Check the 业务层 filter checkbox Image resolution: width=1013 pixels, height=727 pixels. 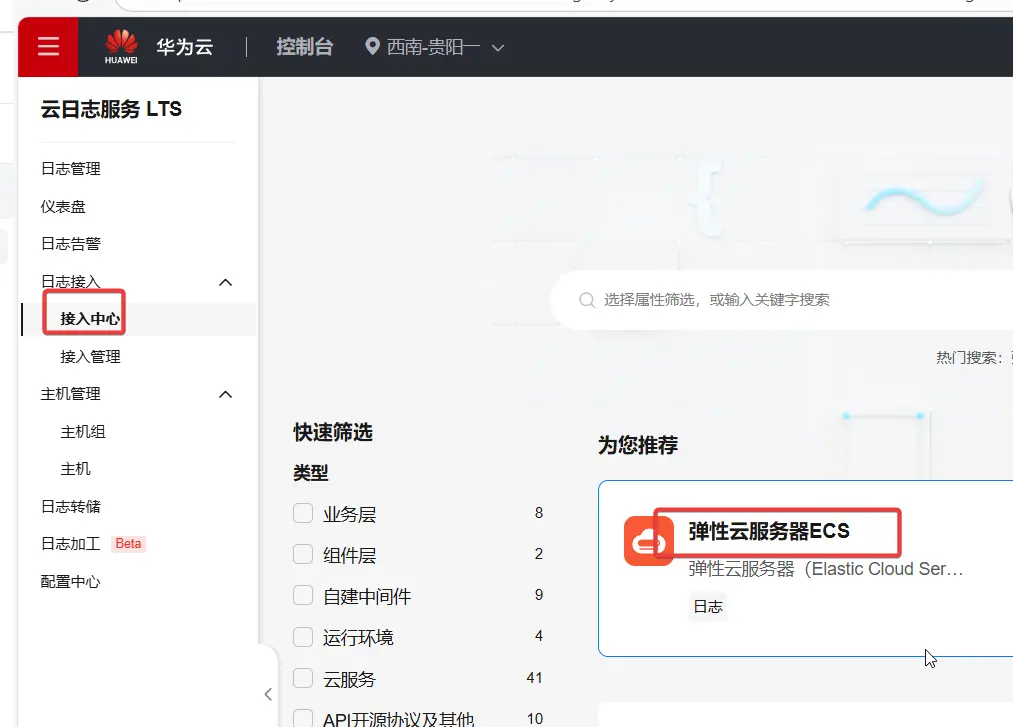[x=303, y=514]
